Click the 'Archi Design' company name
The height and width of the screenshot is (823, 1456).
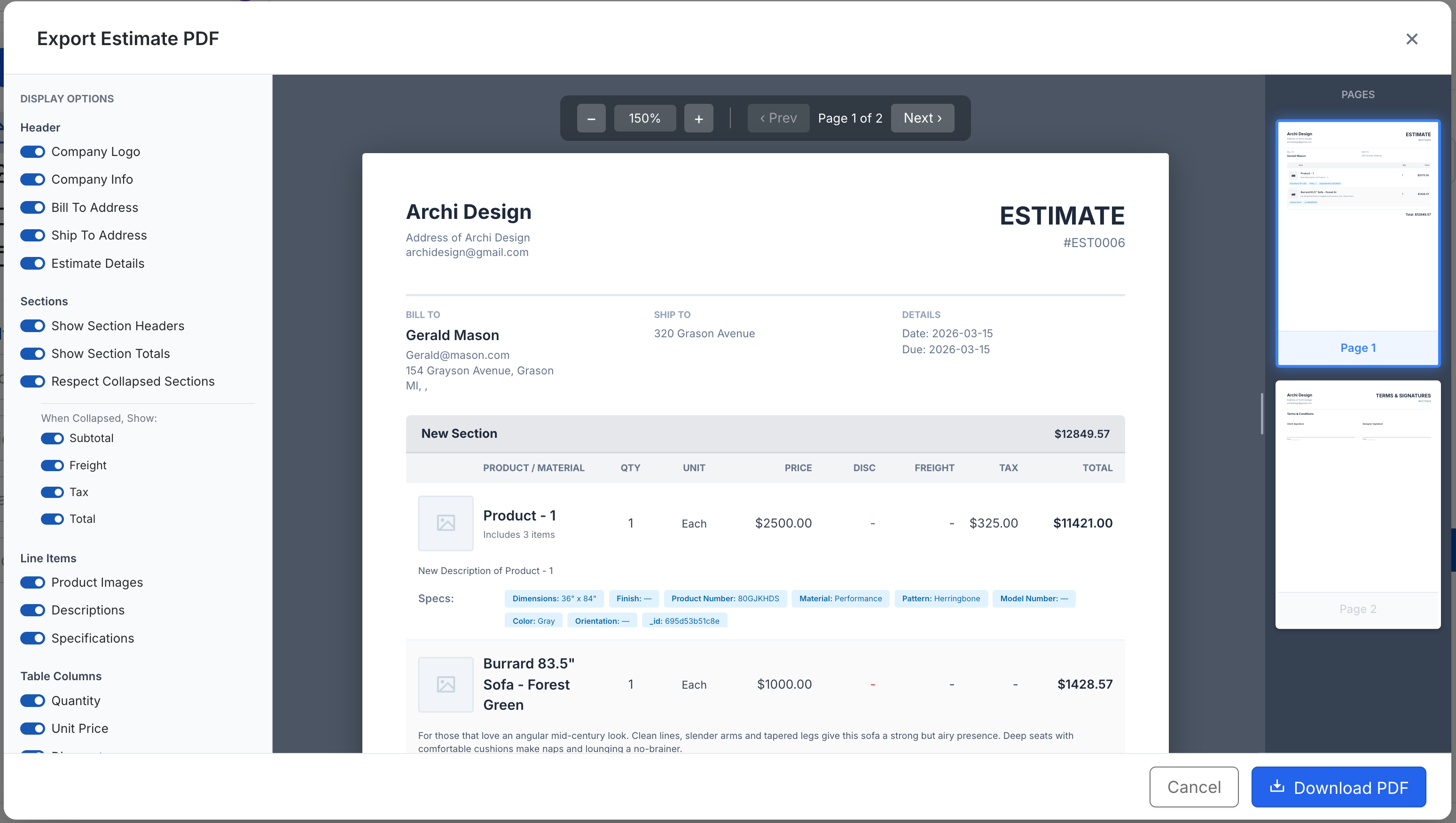click(468, 212)
